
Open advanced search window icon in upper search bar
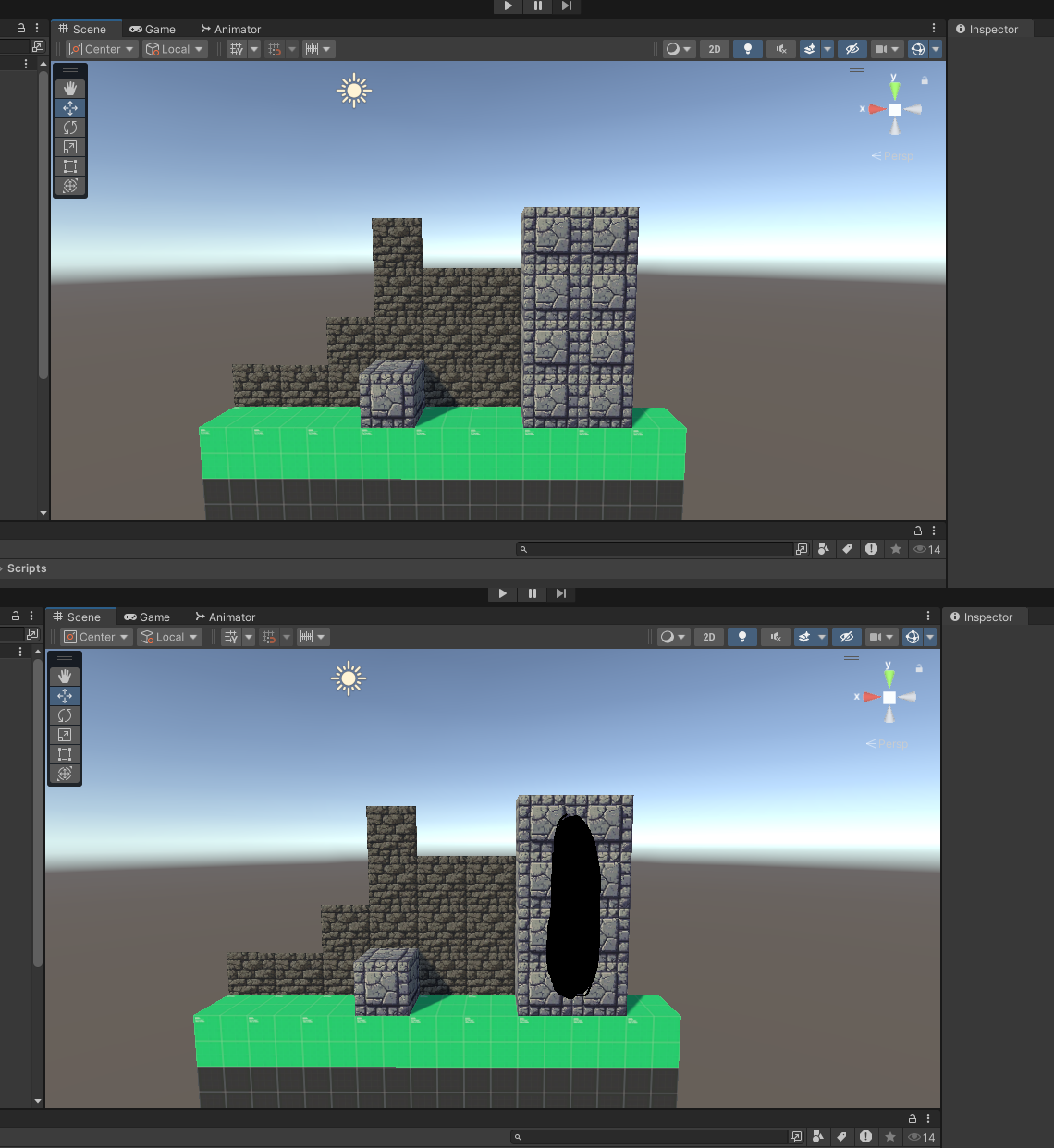pyautogui.click(x=801, y=549)
